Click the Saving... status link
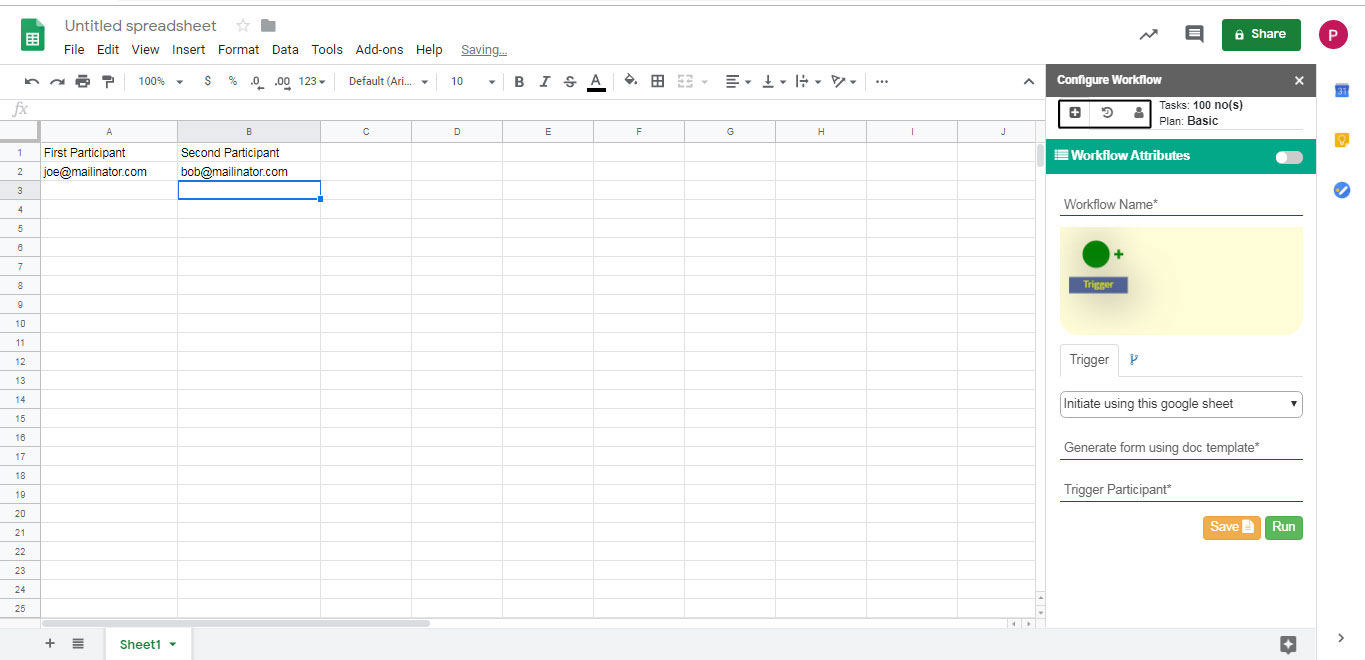Image resolution: width=1365 pixels, height=660 pixels. pyautogui.click(x=484, y=50)
